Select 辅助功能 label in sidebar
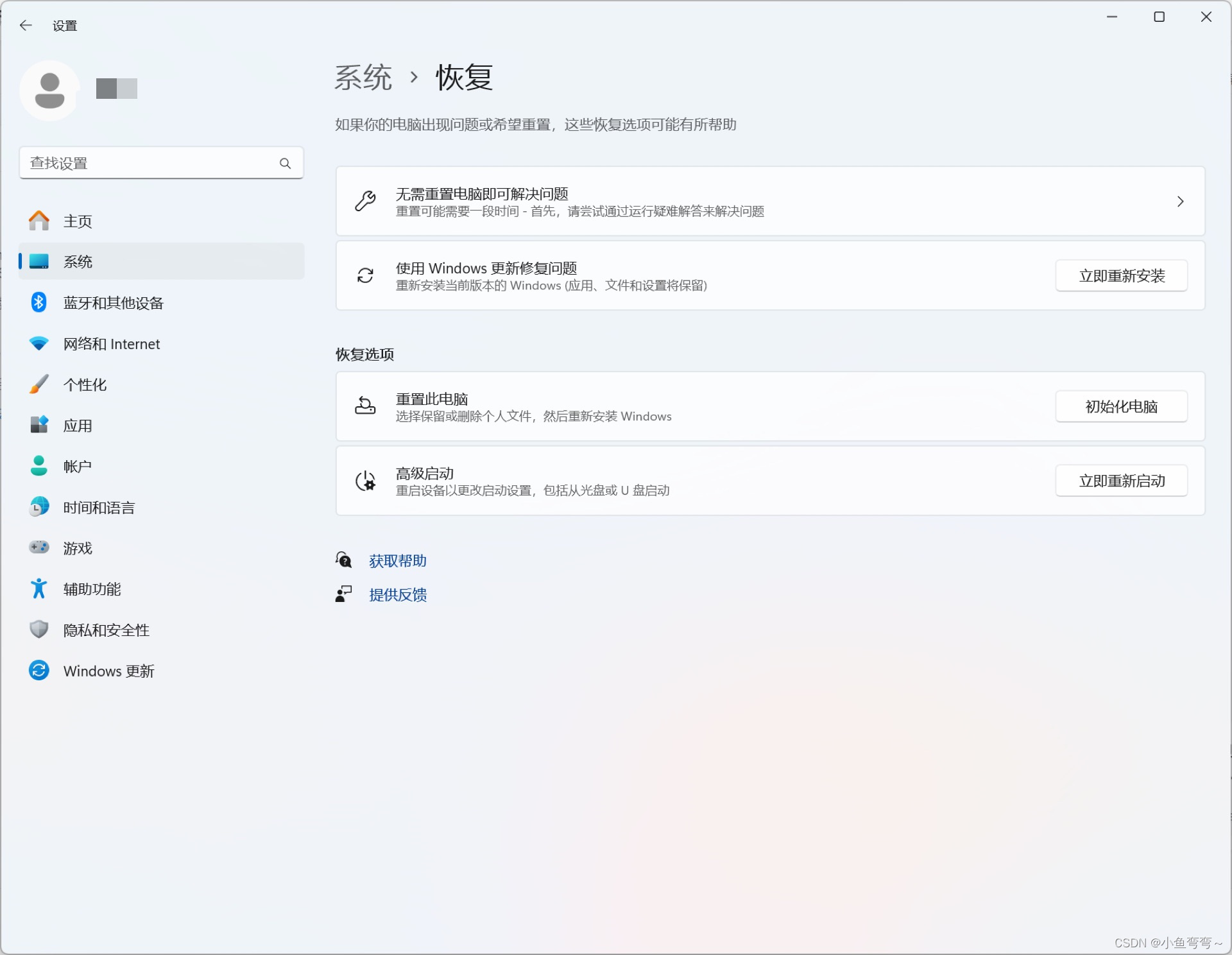Image resolution: width=1232 pixels, height=955 pixels. 92,589
